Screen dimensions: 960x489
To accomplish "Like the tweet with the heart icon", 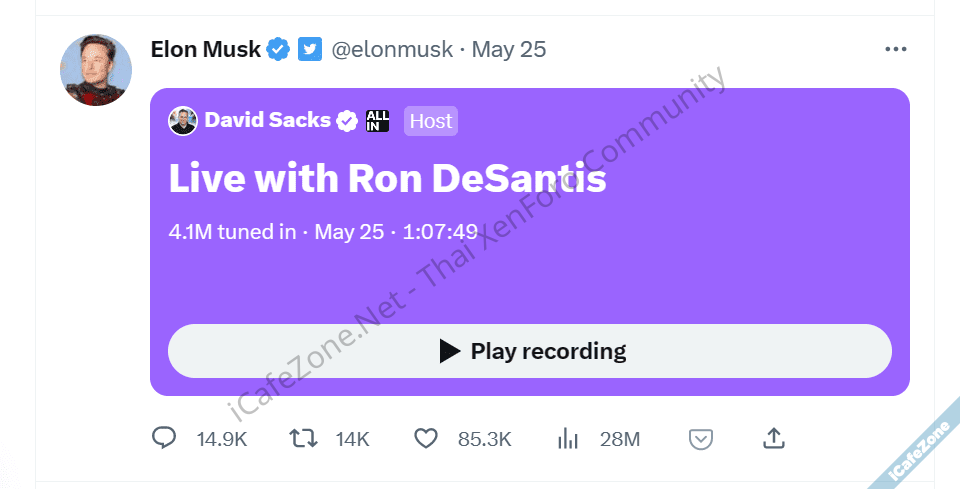I will click(427, 438).
